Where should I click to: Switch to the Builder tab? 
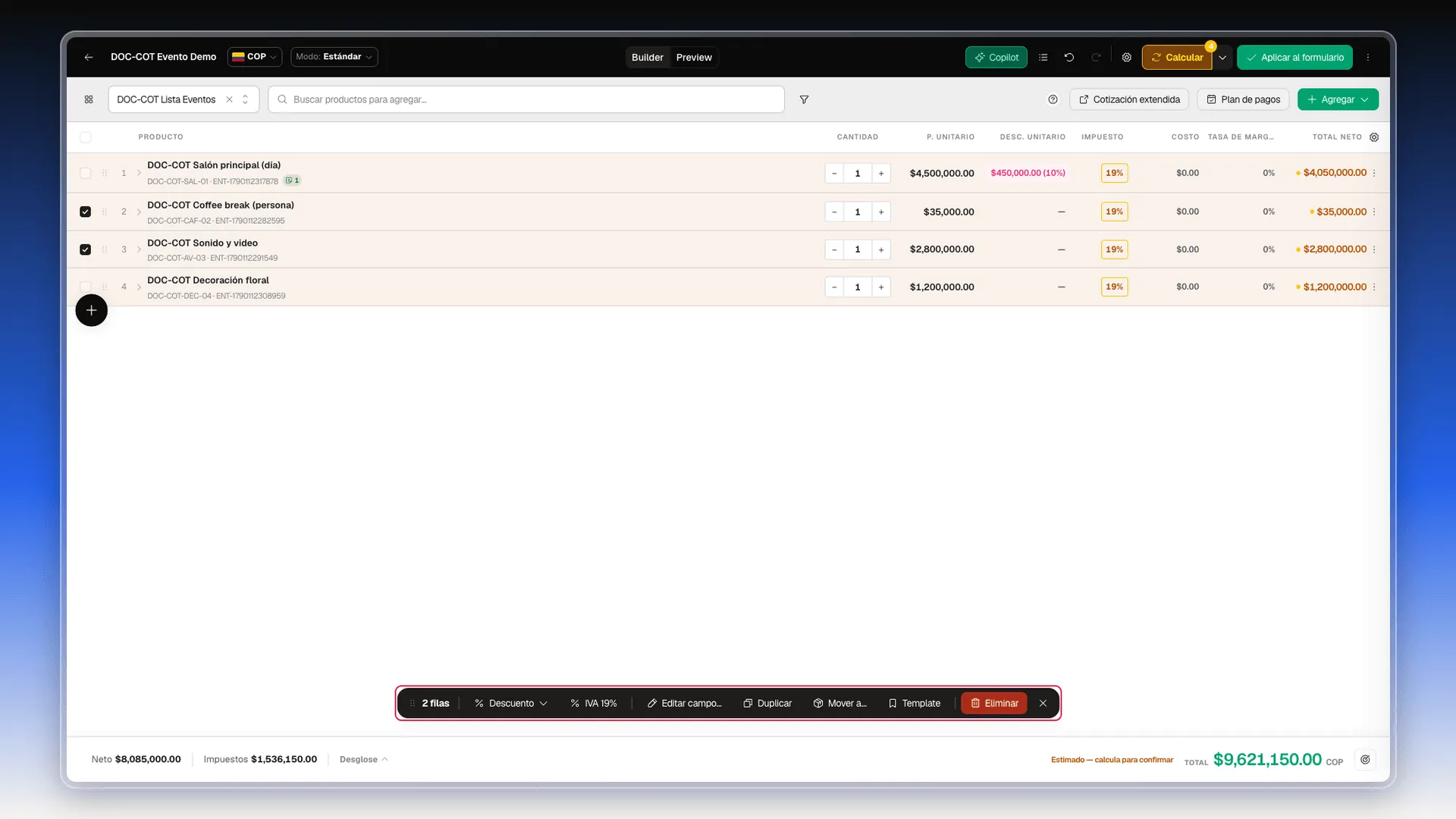[648, 58]
